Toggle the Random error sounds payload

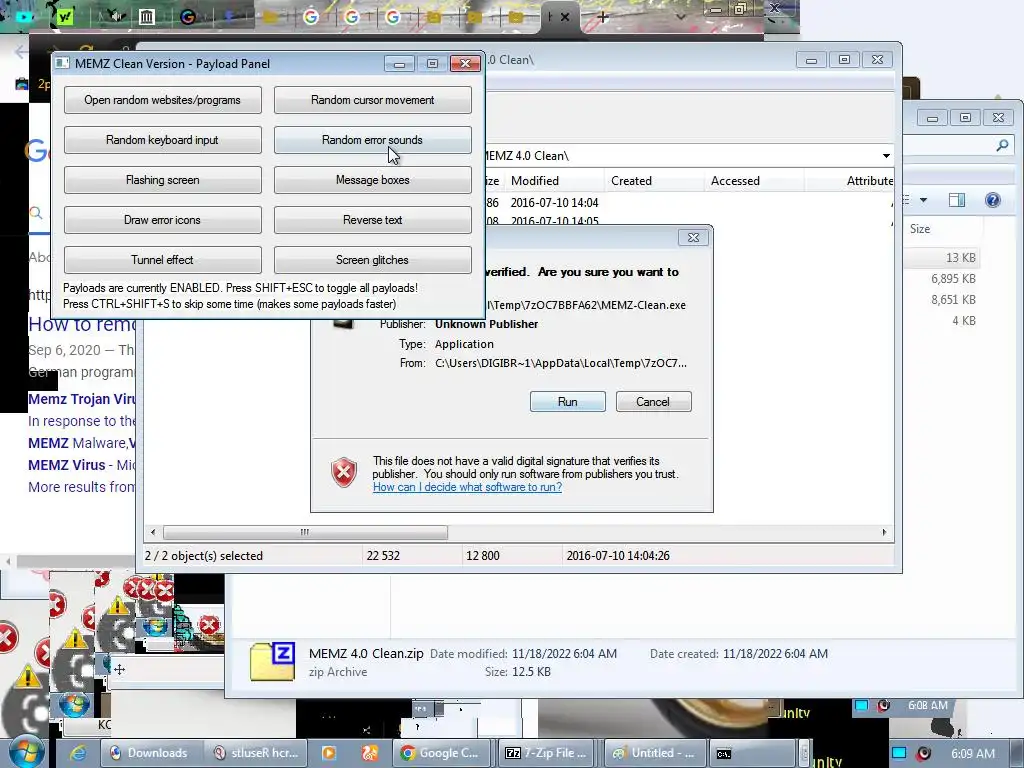click(x=372, y=140)
